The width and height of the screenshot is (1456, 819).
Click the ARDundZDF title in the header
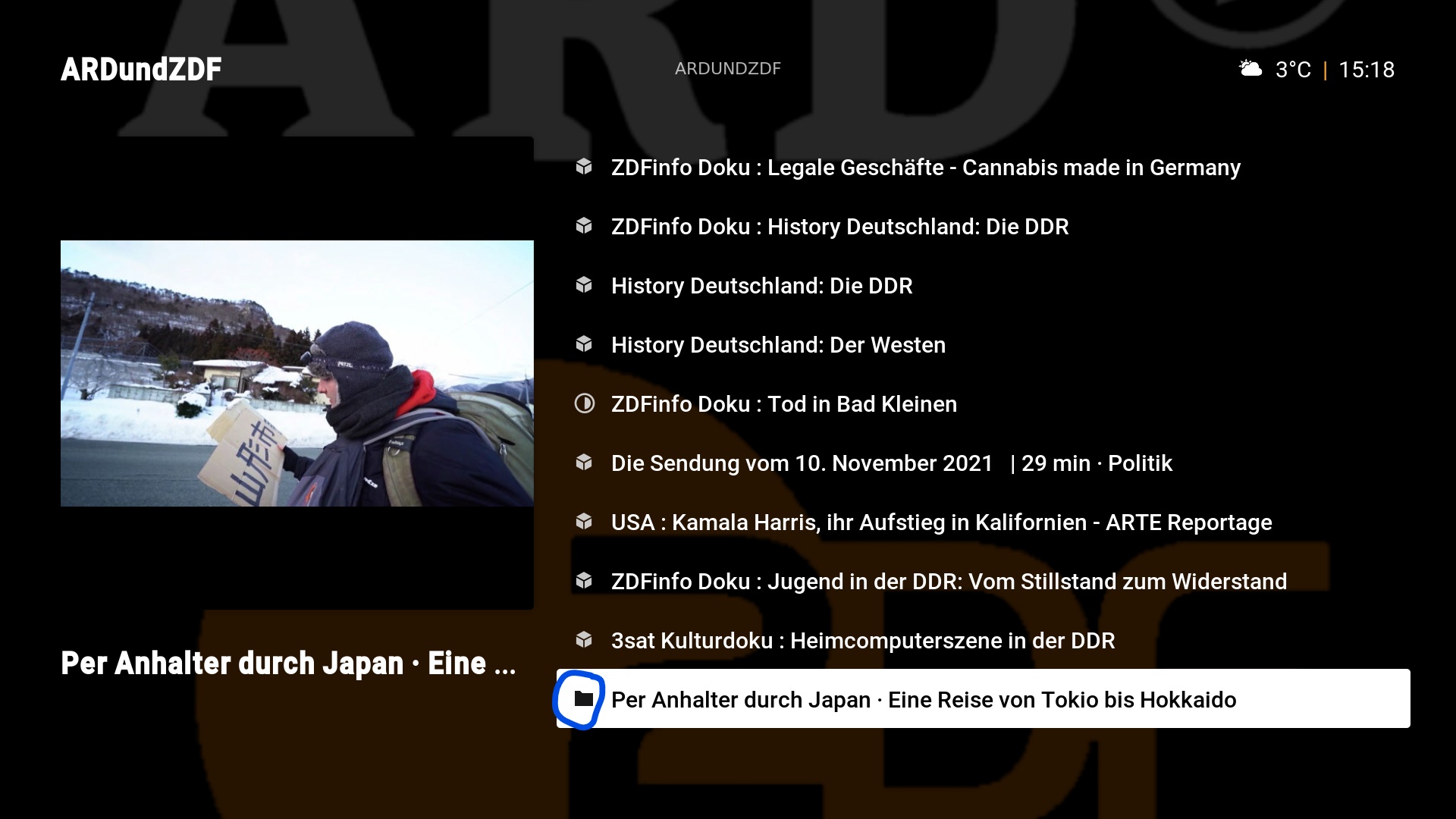click(x=141, y=69)
